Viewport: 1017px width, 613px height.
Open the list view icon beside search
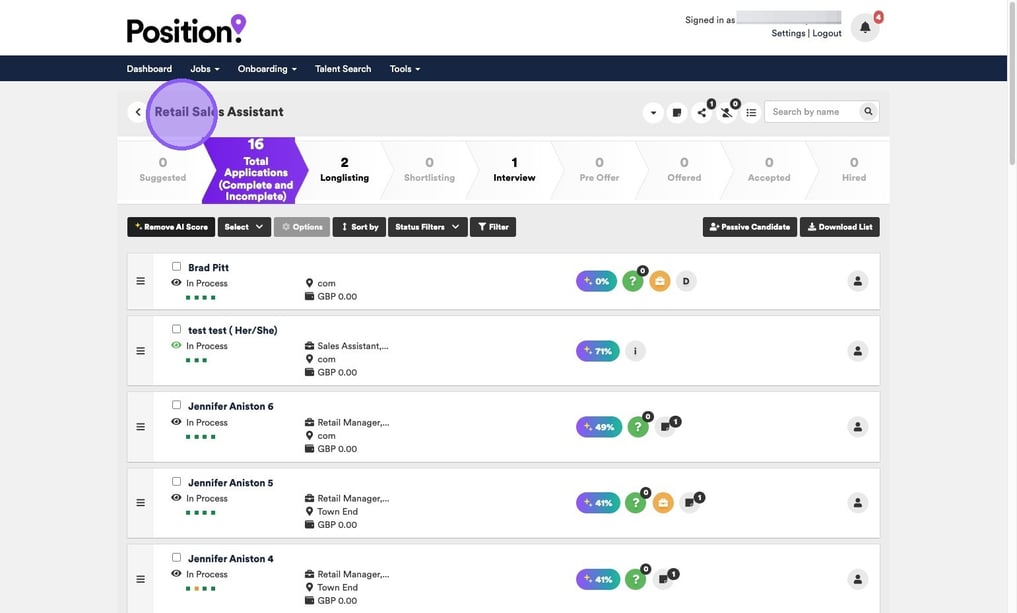[751, 112]
